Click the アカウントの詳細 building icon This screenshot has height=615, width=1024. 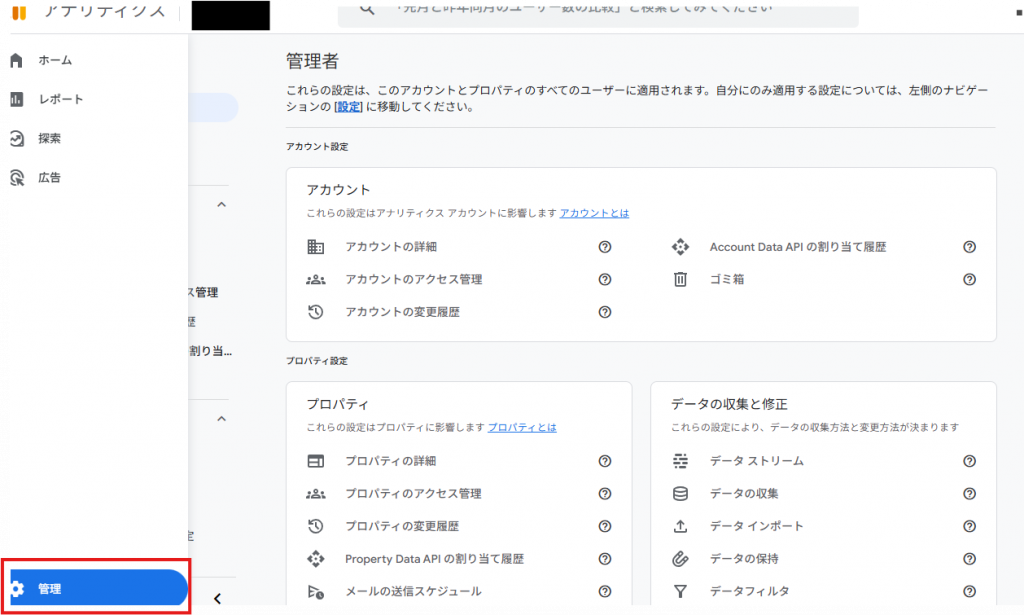click(315, 247)
